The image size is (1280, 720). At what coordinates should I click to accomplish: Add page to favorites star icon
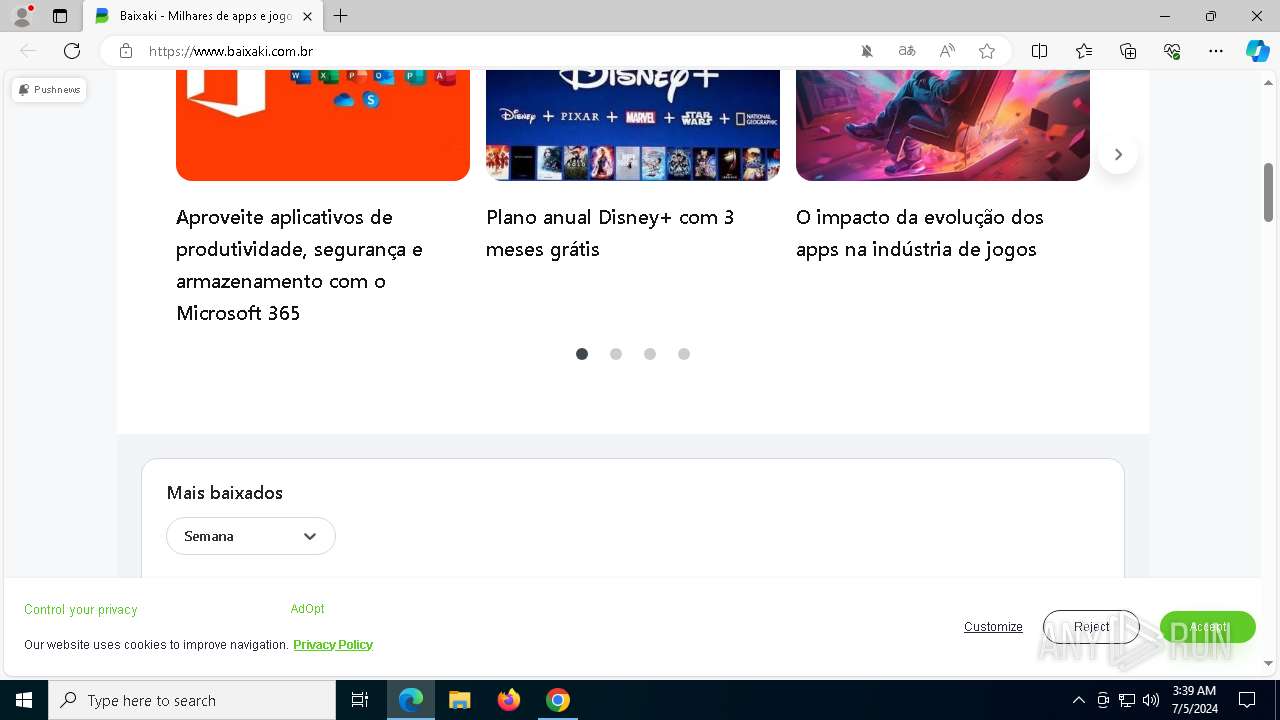coord(987,51)
